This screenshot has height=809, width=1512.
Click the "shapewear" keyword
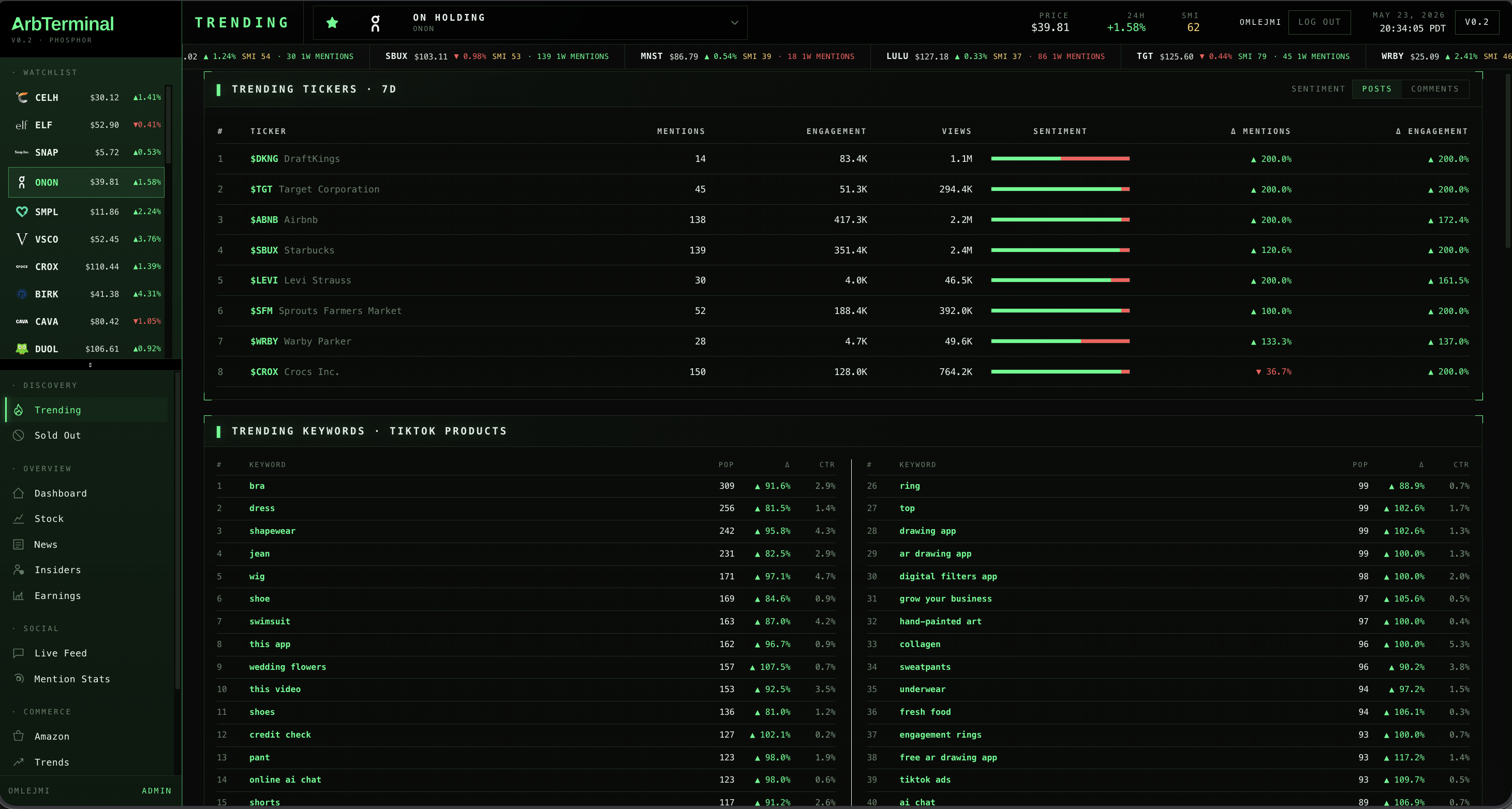pos(272,531)
